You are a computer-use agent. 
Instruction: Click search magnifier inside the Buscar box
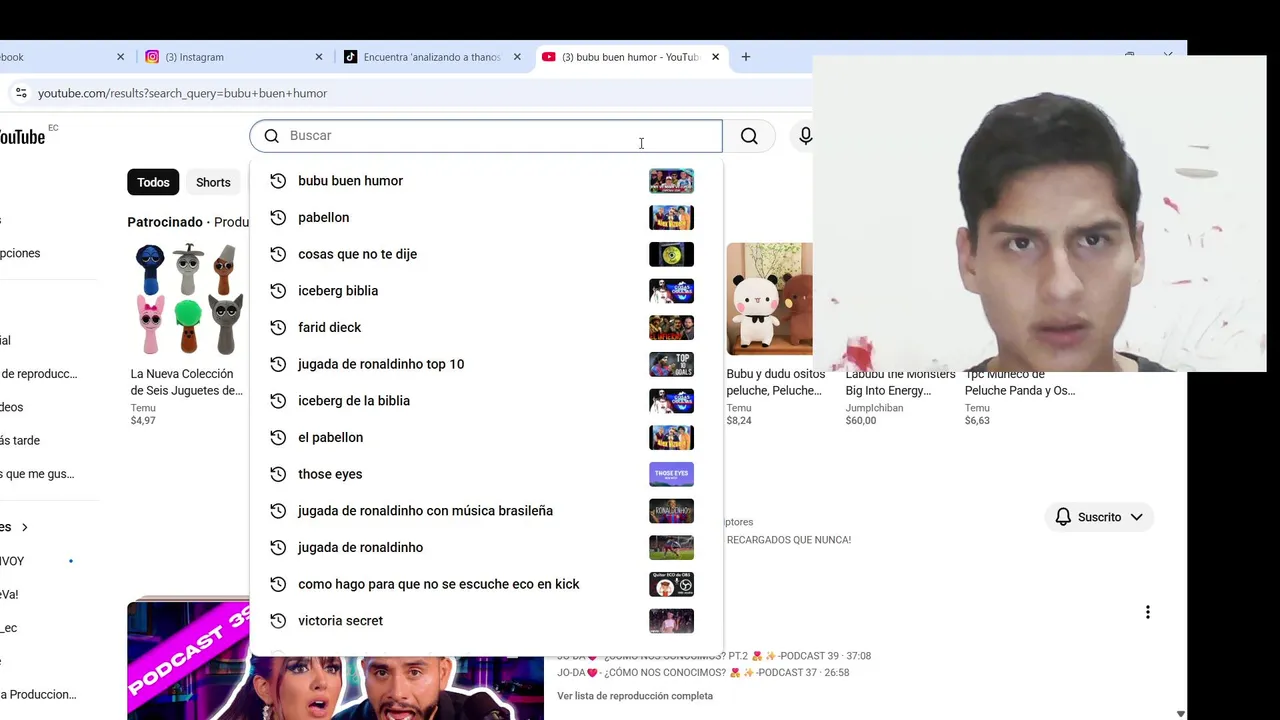(x=271, y=136)
